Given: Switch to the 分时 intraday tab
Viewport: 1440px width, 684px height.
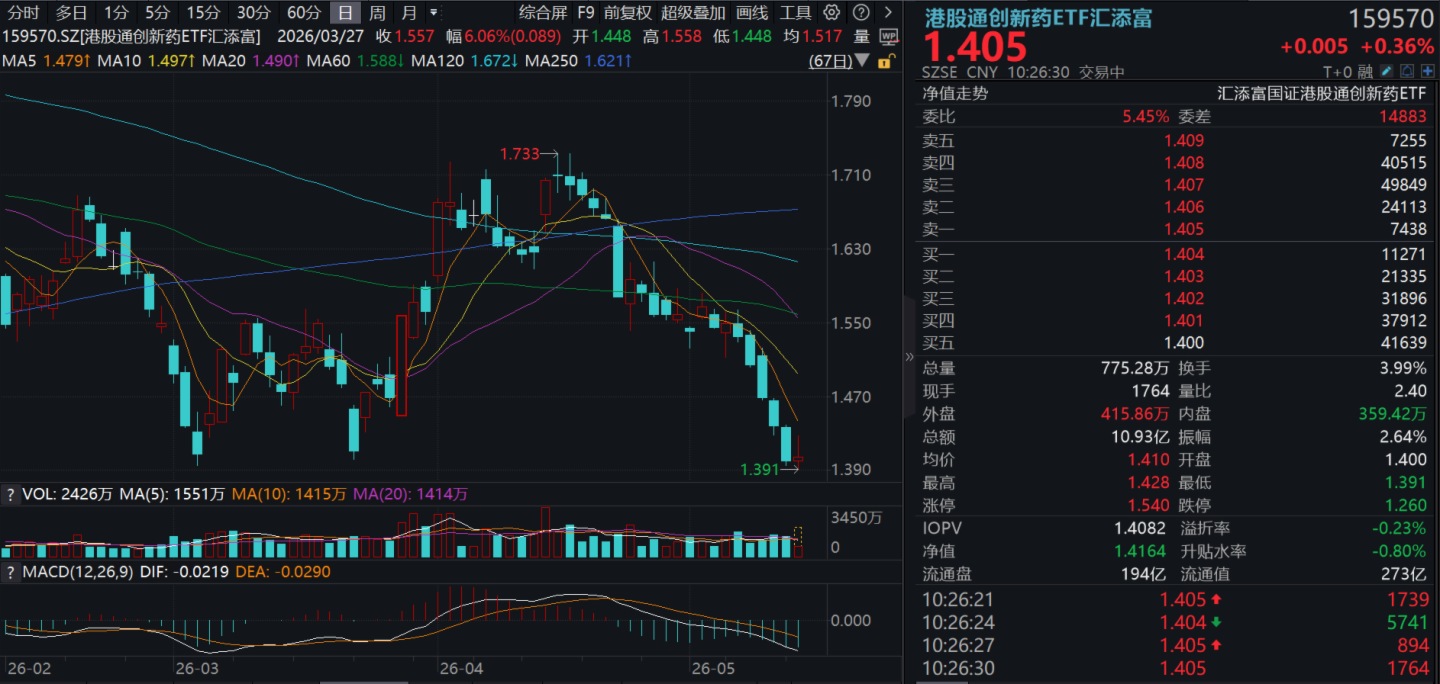Looking at the screenshot, I should (x=24, y=13).
